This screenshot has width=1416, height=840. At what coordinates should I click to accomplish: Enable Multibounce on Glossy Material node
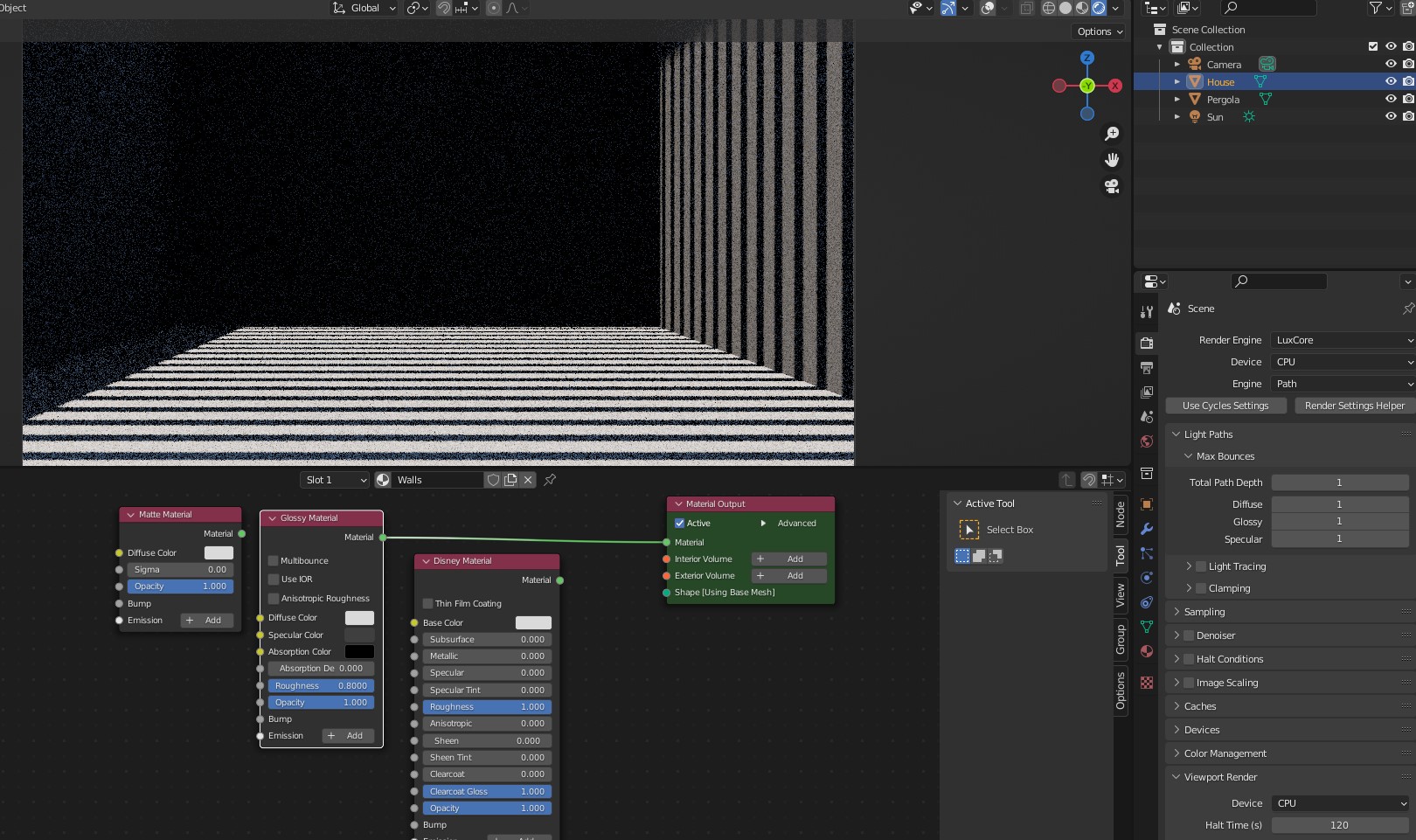(274, 561)
